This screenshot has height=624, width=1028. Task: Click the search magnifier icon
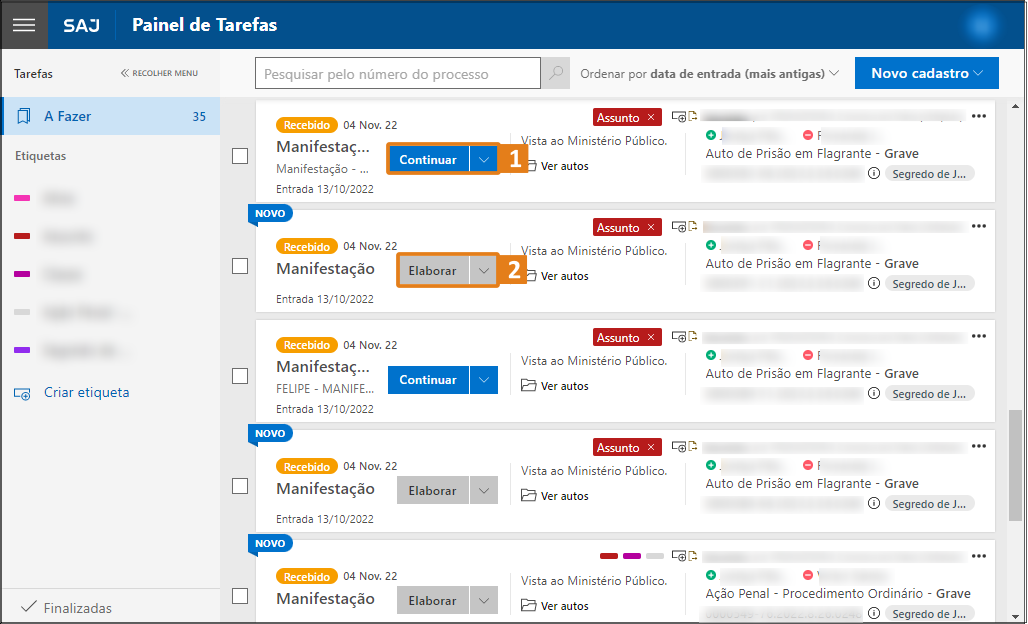[555, 74]
